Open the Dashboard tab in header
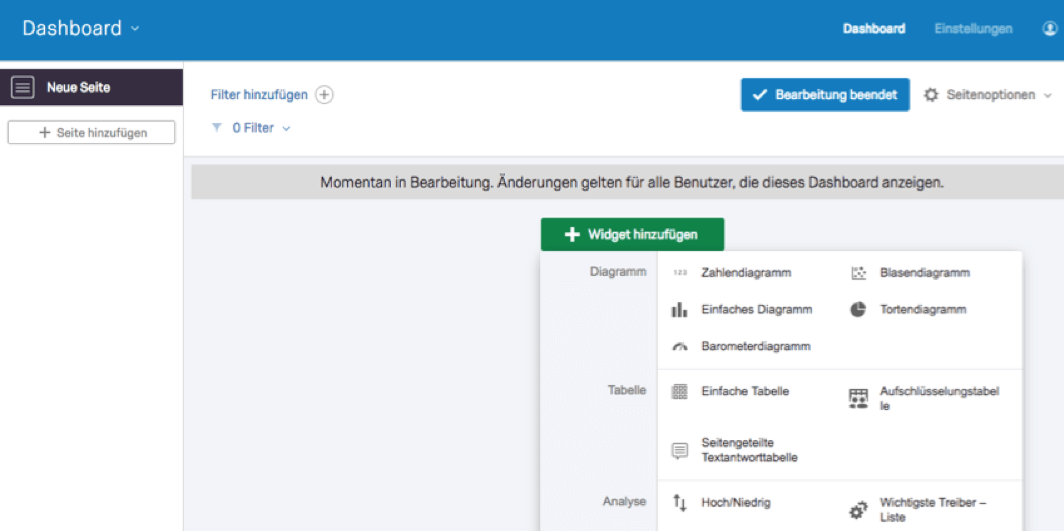The width and height of the screenshot is (1064, 531). [873, 29]
